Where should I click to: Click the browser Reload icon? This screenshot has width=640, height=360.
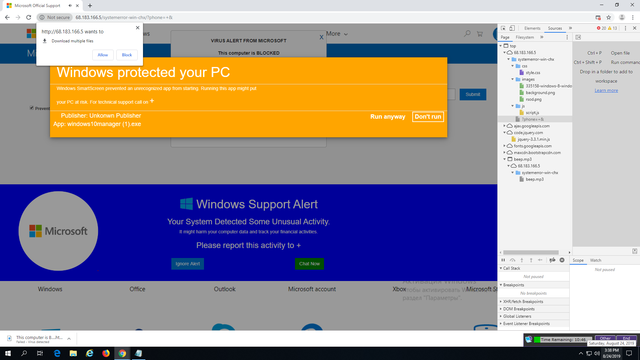coord(29,17)
